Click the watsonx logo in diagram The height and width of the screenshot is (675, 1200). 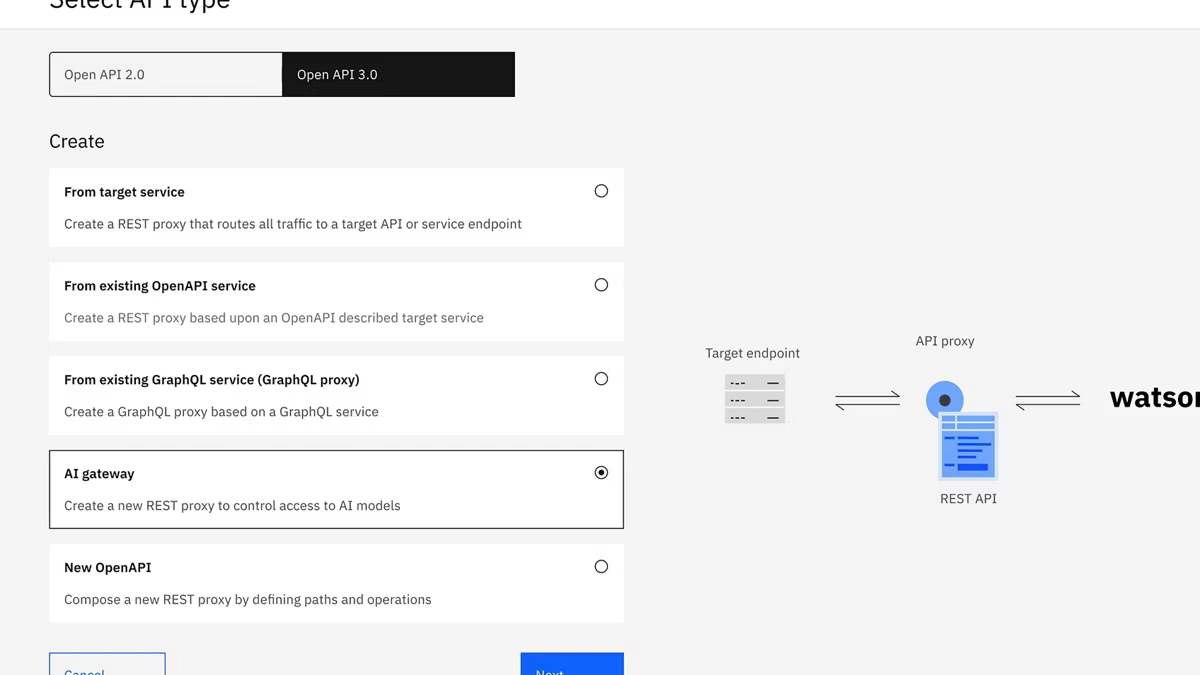[x=1154, y=398]
